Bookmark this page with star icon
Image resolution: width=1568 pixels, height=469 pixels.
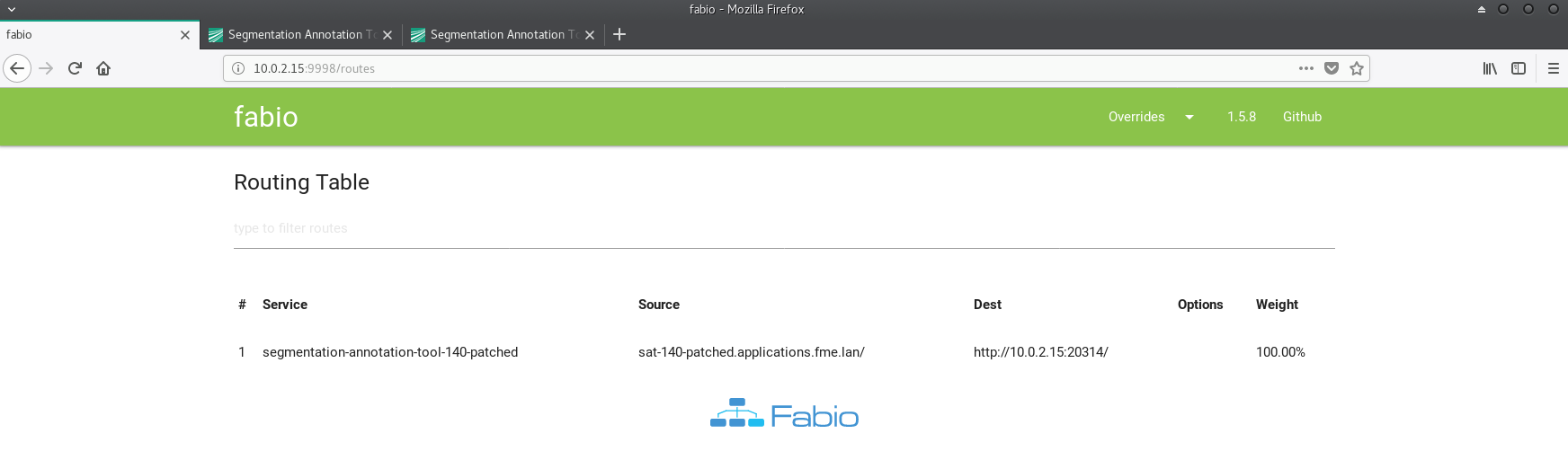1357,68
